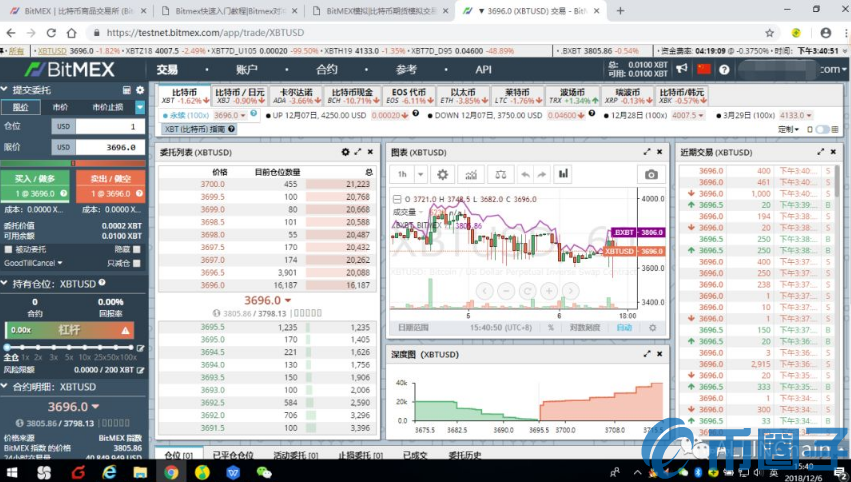Image resolution: width=851 pixels, height=482 pixels.
Task: Open announcements megaphone icon
Action: pos(682,69)
